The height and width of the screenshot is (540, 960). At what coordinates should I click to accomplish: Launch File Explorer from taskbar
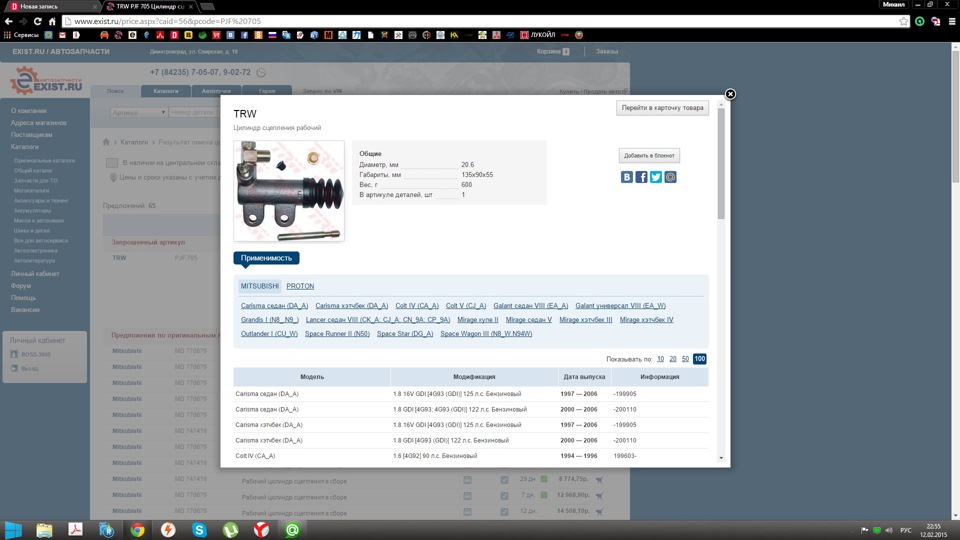[44, 530]
